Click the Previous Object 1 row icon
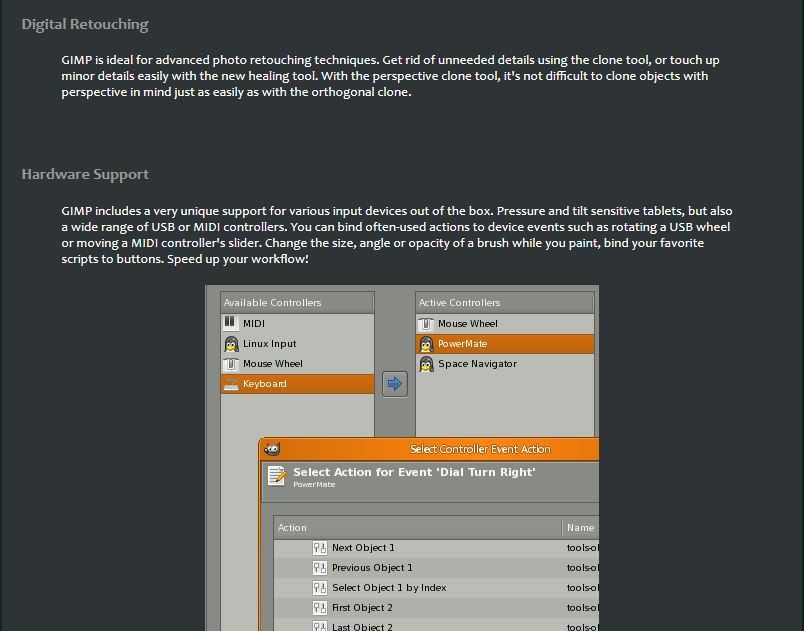Image resolution: width=804 pixels, height=631 pixels. [319, 568]
